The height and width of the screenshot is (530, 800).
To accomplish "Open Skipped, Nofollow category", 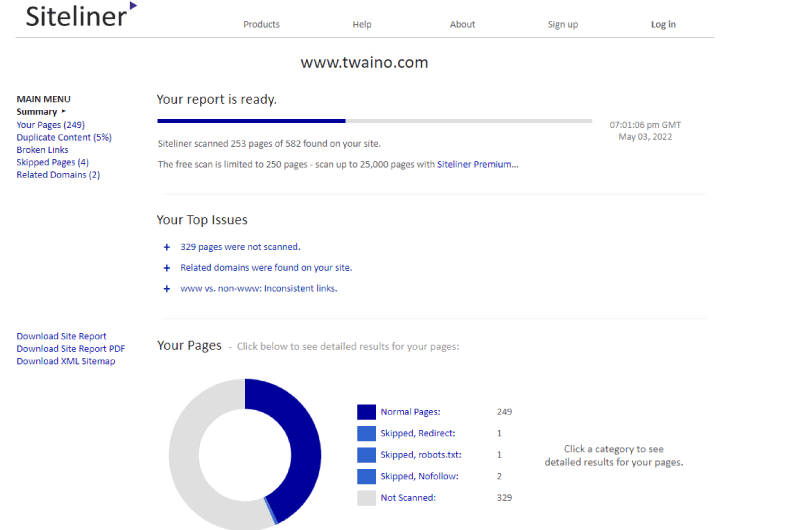I will point(419,476).
